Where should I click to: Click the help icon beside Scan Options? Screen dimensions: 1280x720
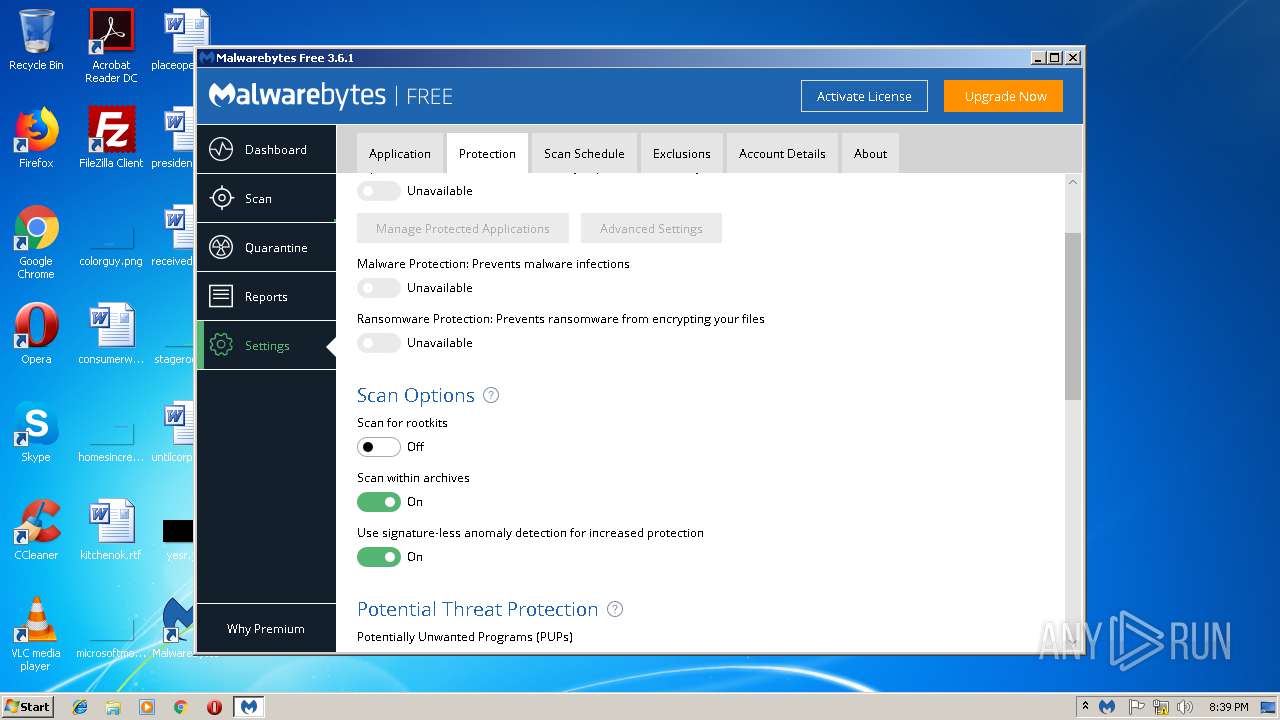[491, 395]
